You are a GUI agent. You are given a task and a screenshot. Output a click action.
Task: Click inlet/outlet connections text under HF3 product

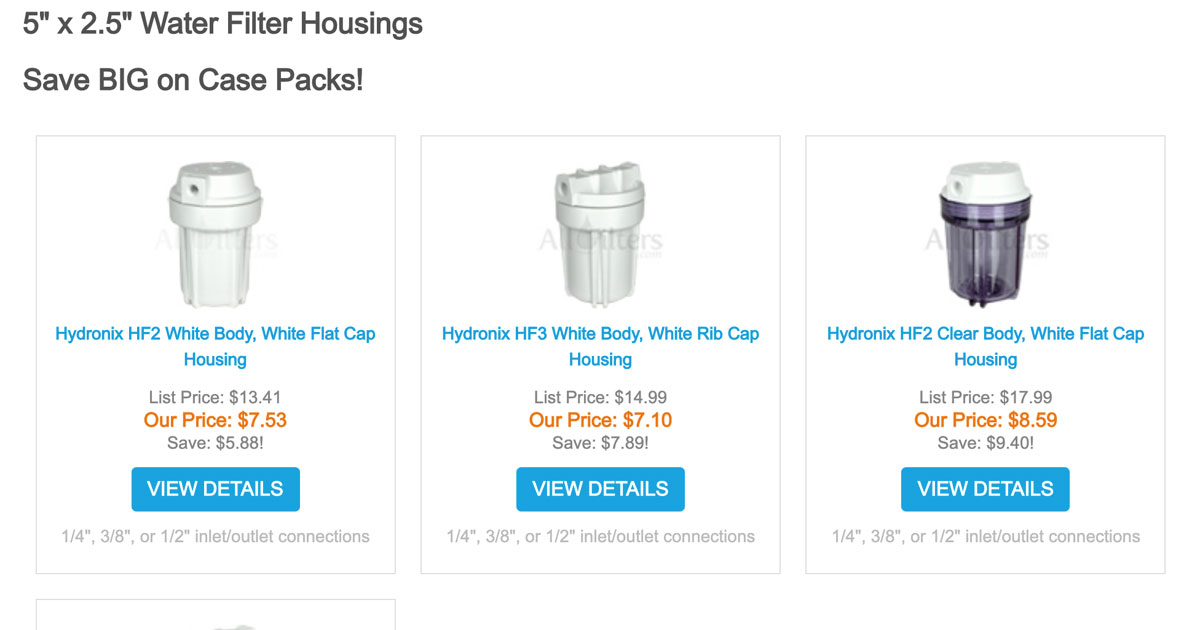[x=600, y=536]
